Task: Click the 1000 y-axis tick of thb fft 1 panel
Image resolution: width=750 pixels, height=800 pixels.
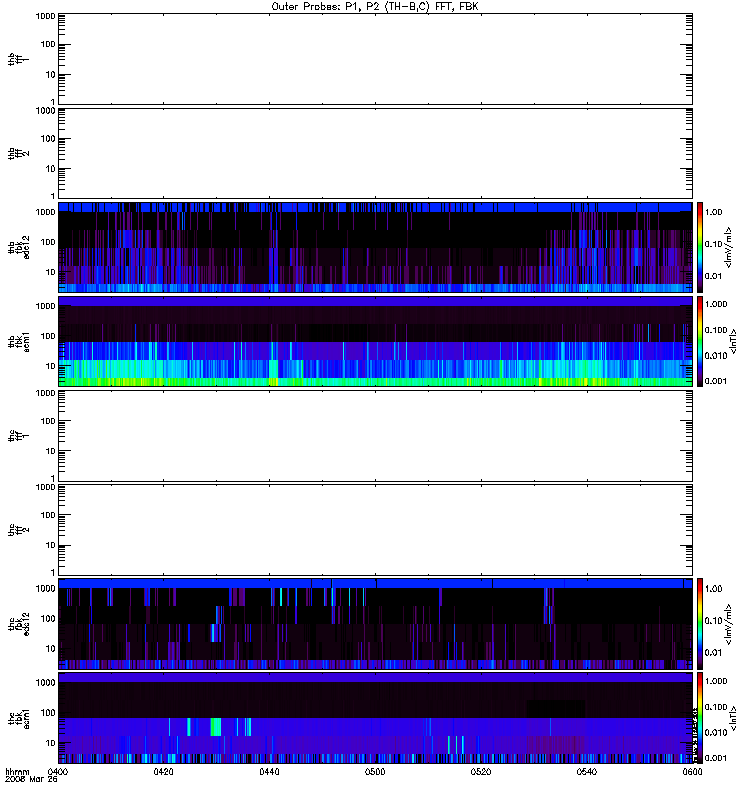Action: click(45, 16)
